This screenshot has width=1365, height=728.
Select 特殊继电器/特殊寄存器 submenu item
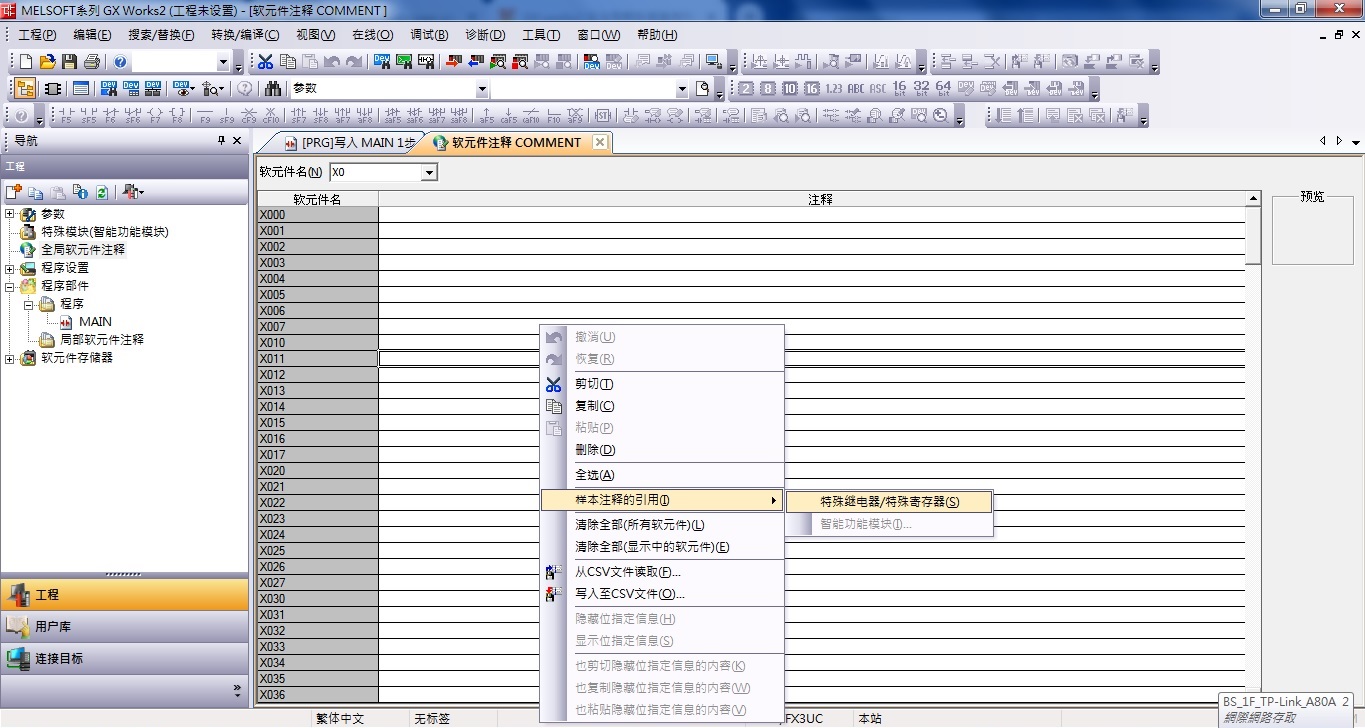(889, 502)
